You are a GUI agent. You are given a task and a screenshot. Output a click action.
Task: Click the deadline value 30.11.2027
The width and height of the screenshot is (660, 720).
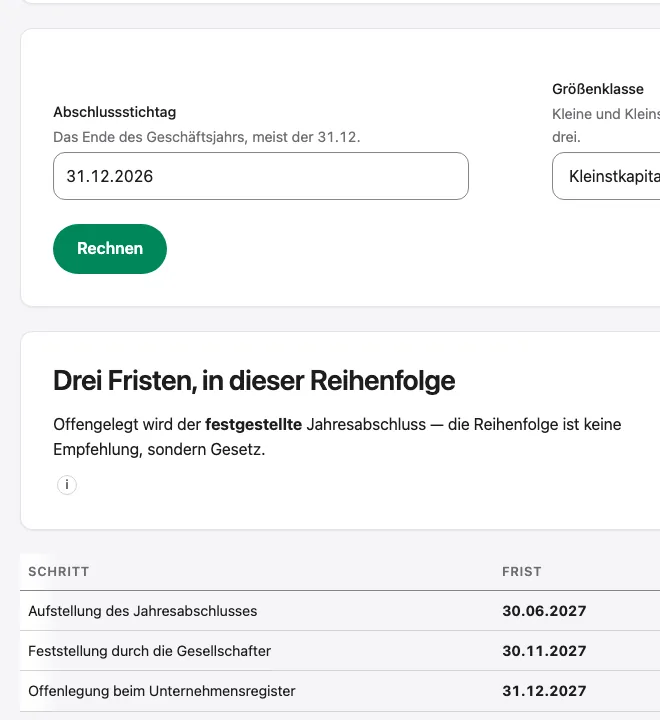[x=544, y=651]
